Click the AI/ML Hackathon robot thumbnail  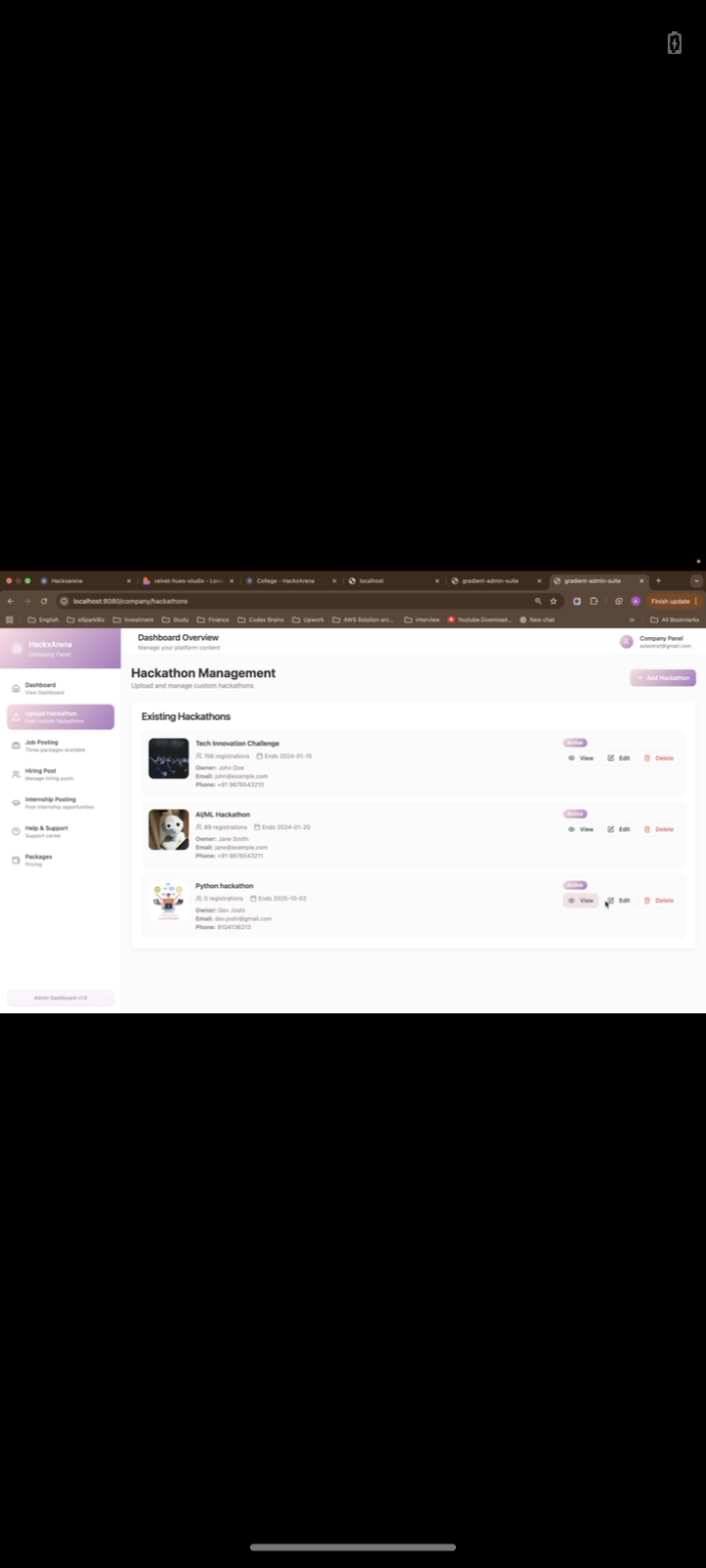(x=169, y=829)
